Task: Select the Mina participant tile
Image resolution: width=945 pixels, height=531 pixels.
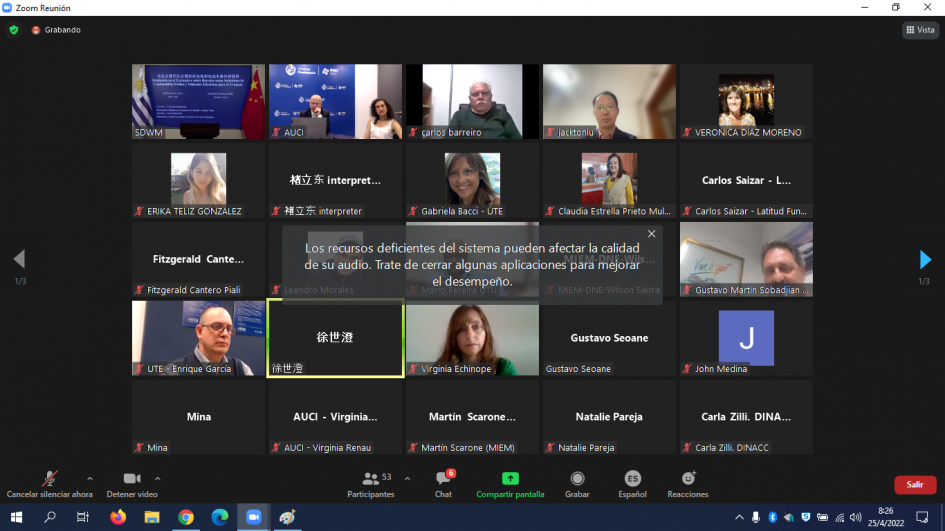Action: [x=198, y=417]
